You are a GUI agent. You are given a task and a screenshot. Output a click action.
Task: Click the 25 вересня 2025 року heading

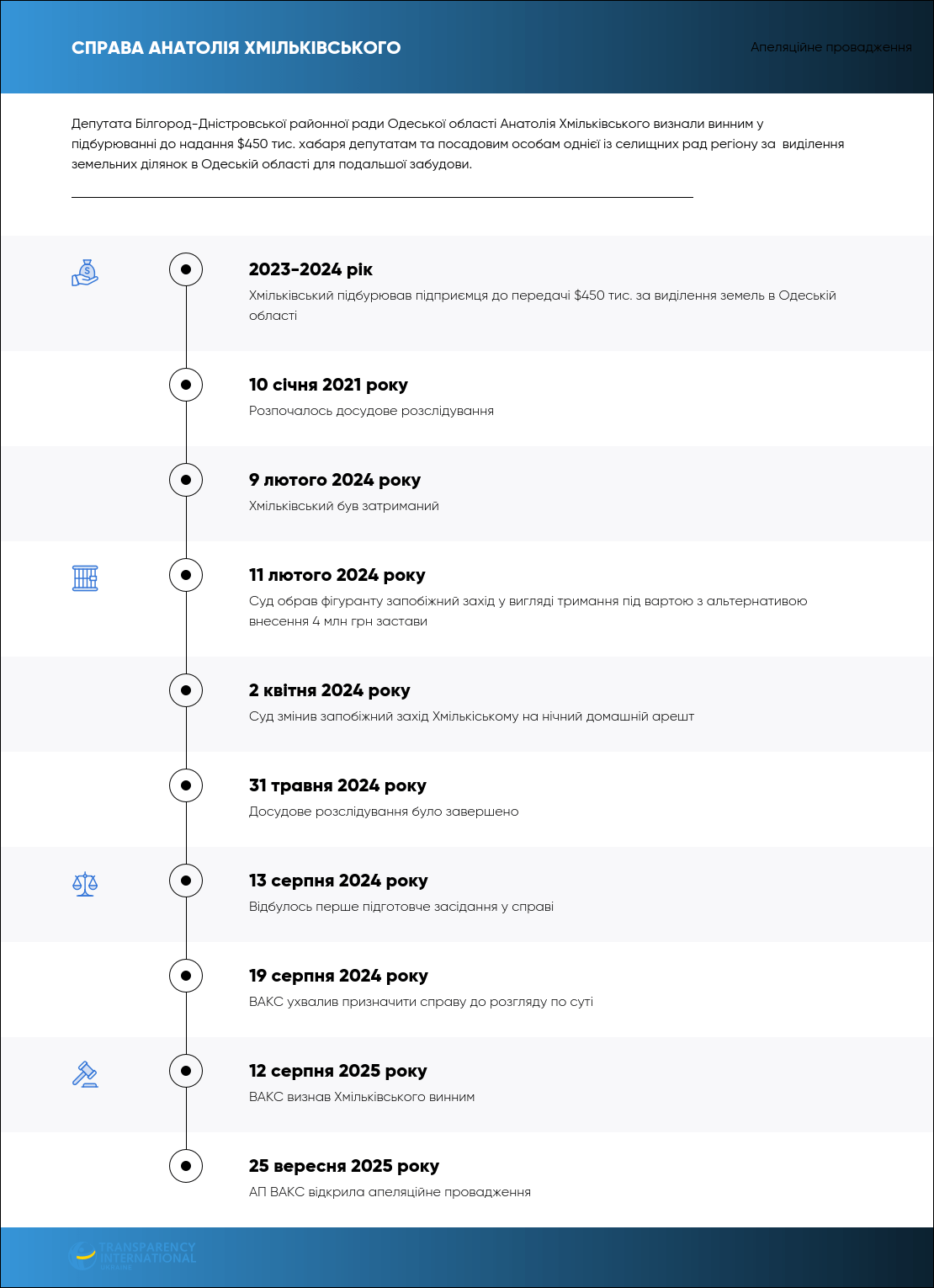(x=344, y=1166)
